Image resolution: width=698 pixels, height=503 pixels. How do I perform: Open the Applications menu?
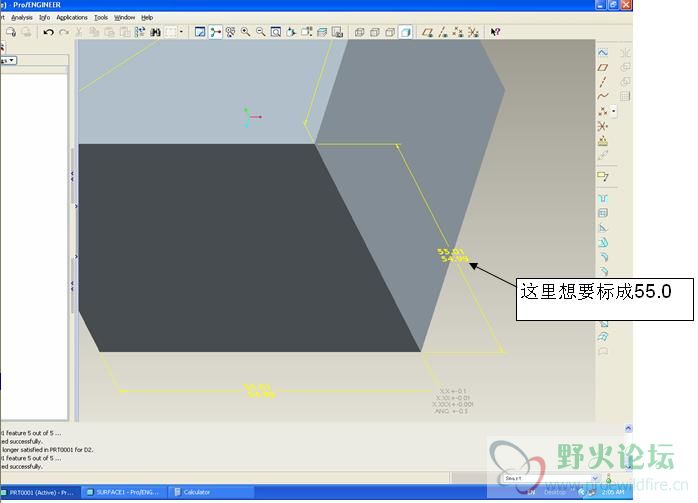tap(72, 17)
